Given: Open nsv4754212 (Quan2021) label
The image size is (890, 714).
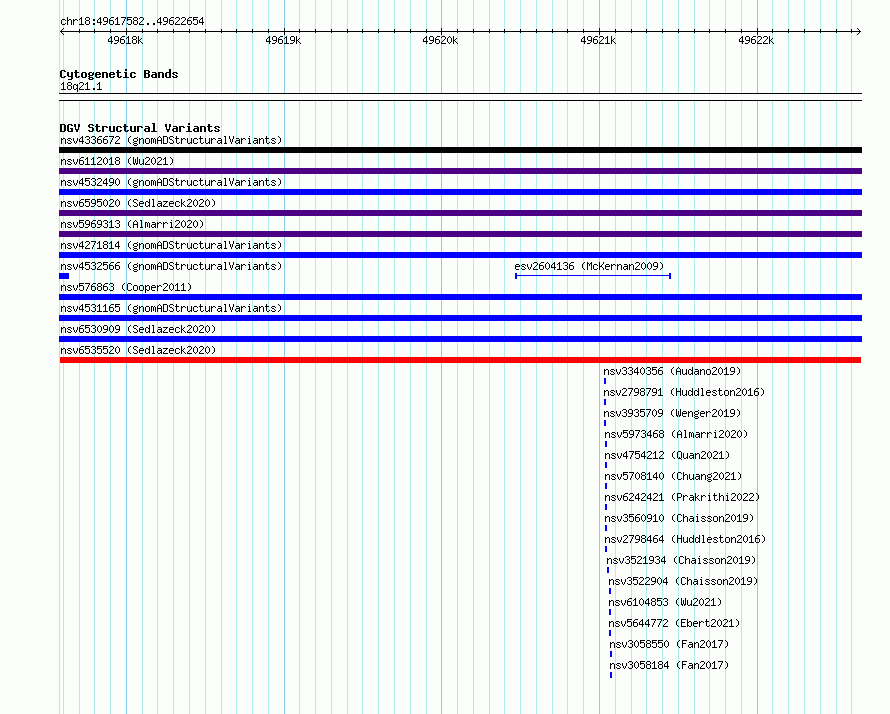Looking at the screenshot, I should pyautogui.click(x=667, y=455).
